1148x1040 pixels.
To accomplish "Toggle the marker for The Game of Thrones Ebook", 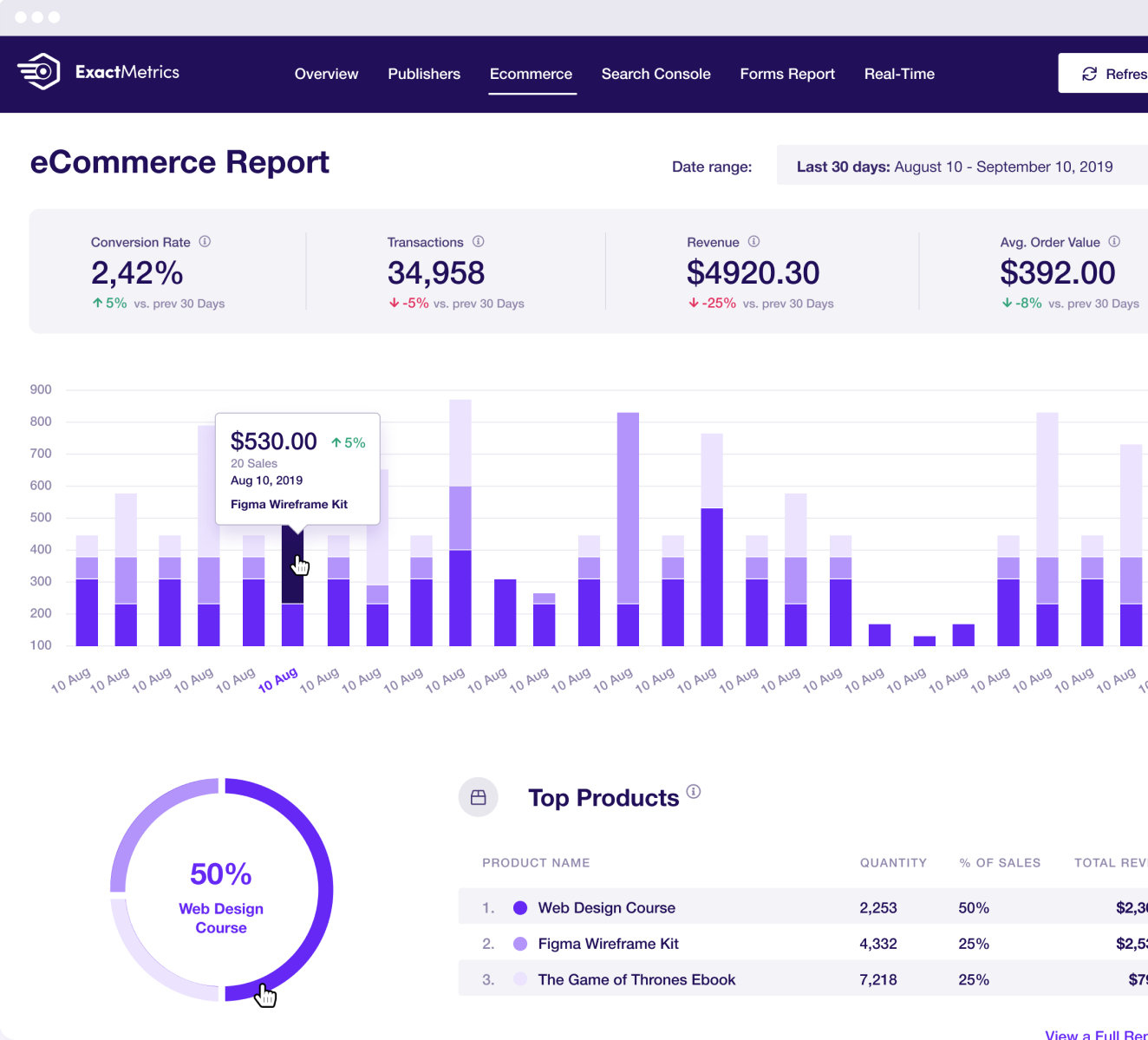I will coord(519,979).
